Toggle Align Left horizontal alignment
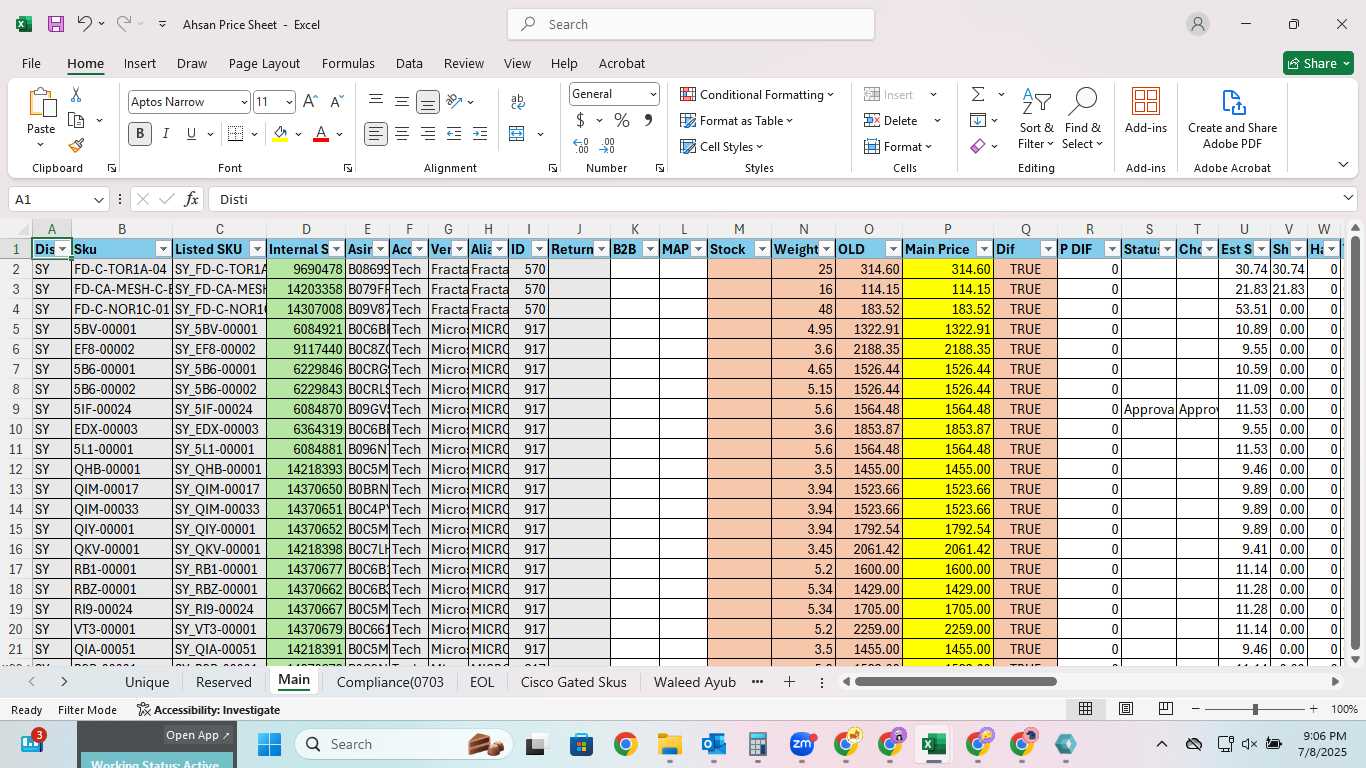The image size is (1366, 768). tap(376, 134)
